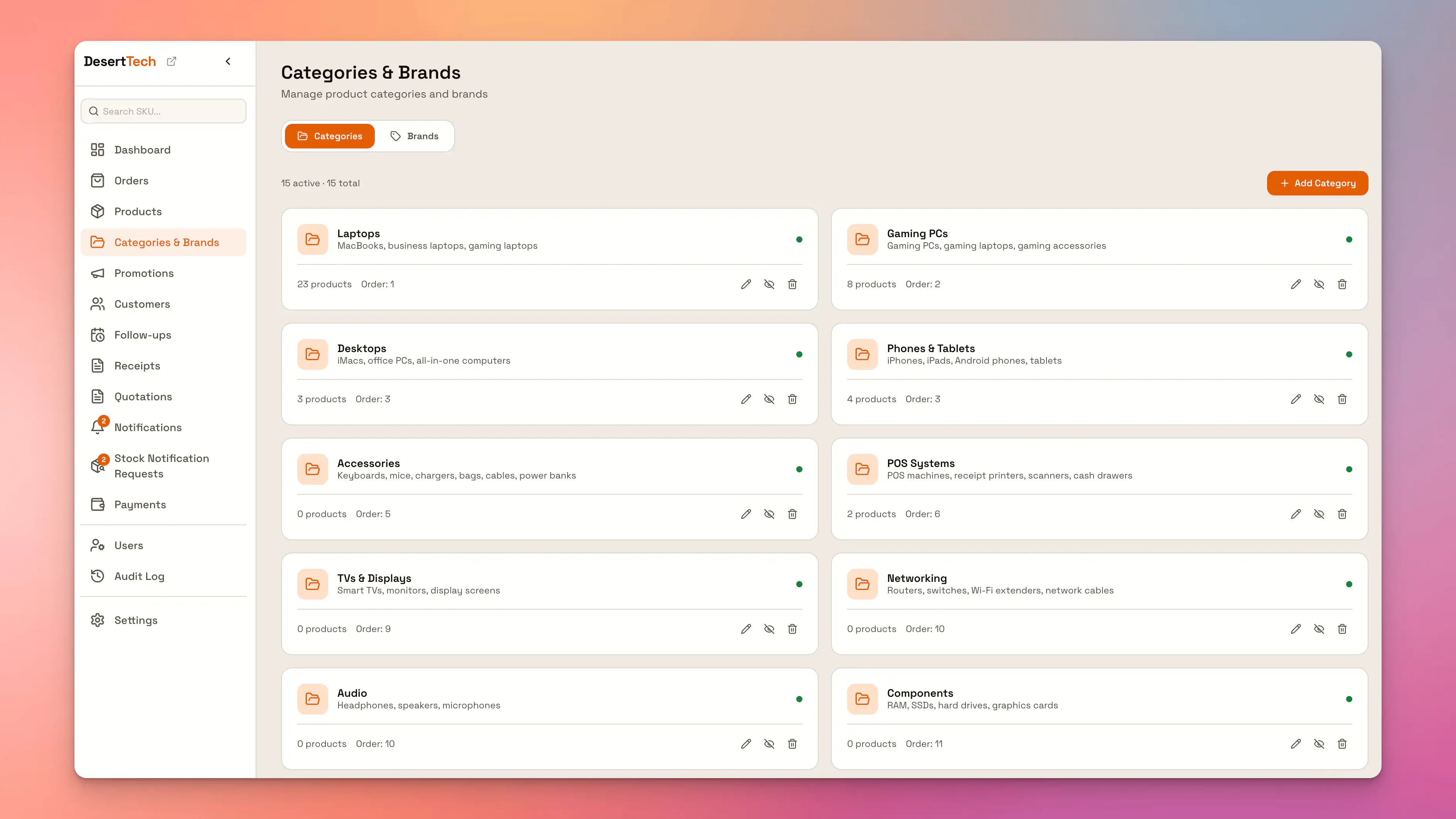The image size is (1456, 819).
Task: Focus the Search SKU field
Action: click(x=163, y=111)
